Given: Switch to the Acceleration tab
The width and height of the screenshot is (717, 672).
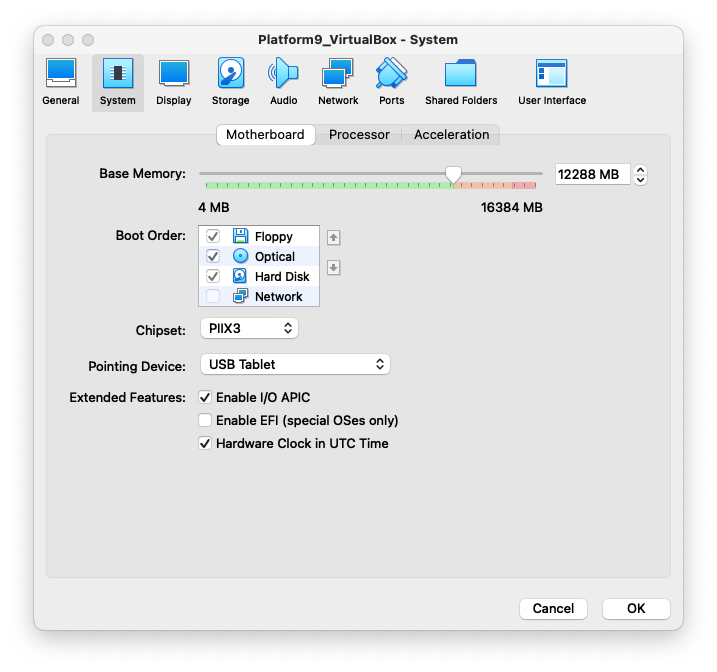Looking at the screenshot, I should coord(451,135).
